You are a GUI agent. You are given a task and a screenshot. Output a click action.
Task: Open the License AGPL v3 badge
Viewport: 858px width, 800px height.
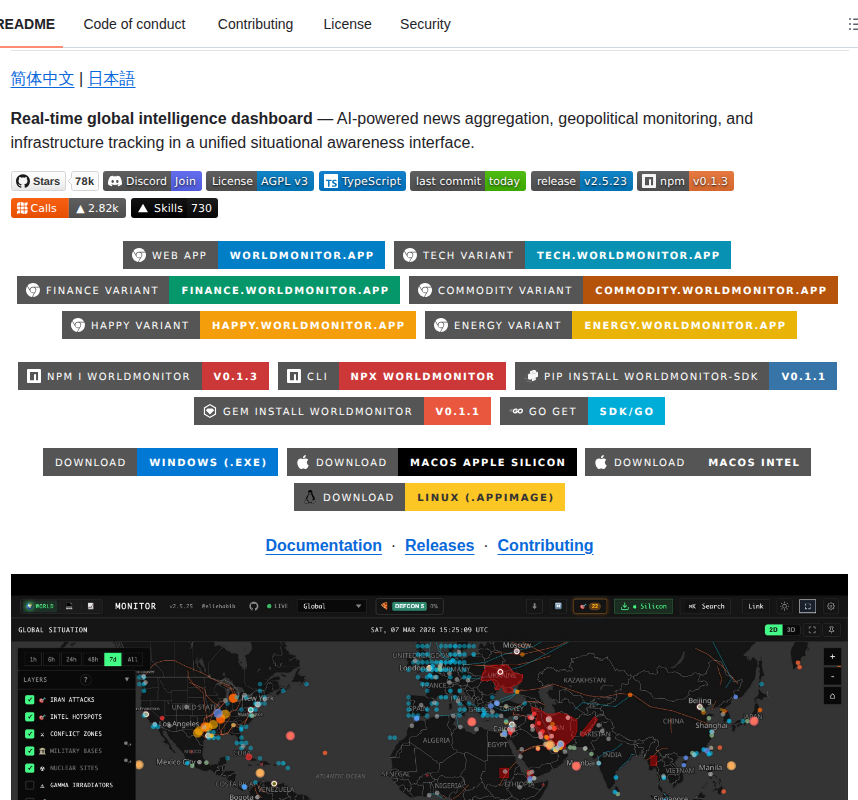(x=259, y=181)
